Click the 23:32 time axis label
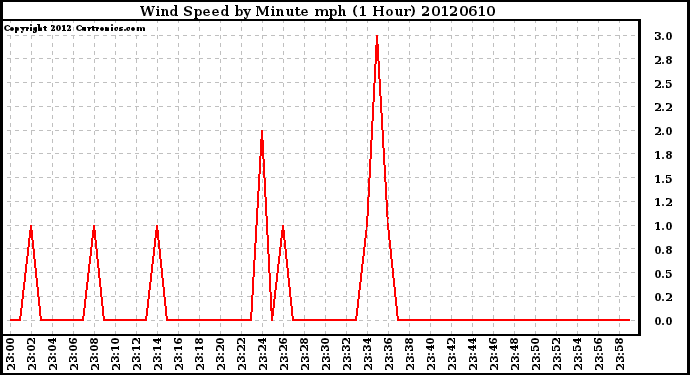This screenshot has height=375, width=690. tap(347, 354)
